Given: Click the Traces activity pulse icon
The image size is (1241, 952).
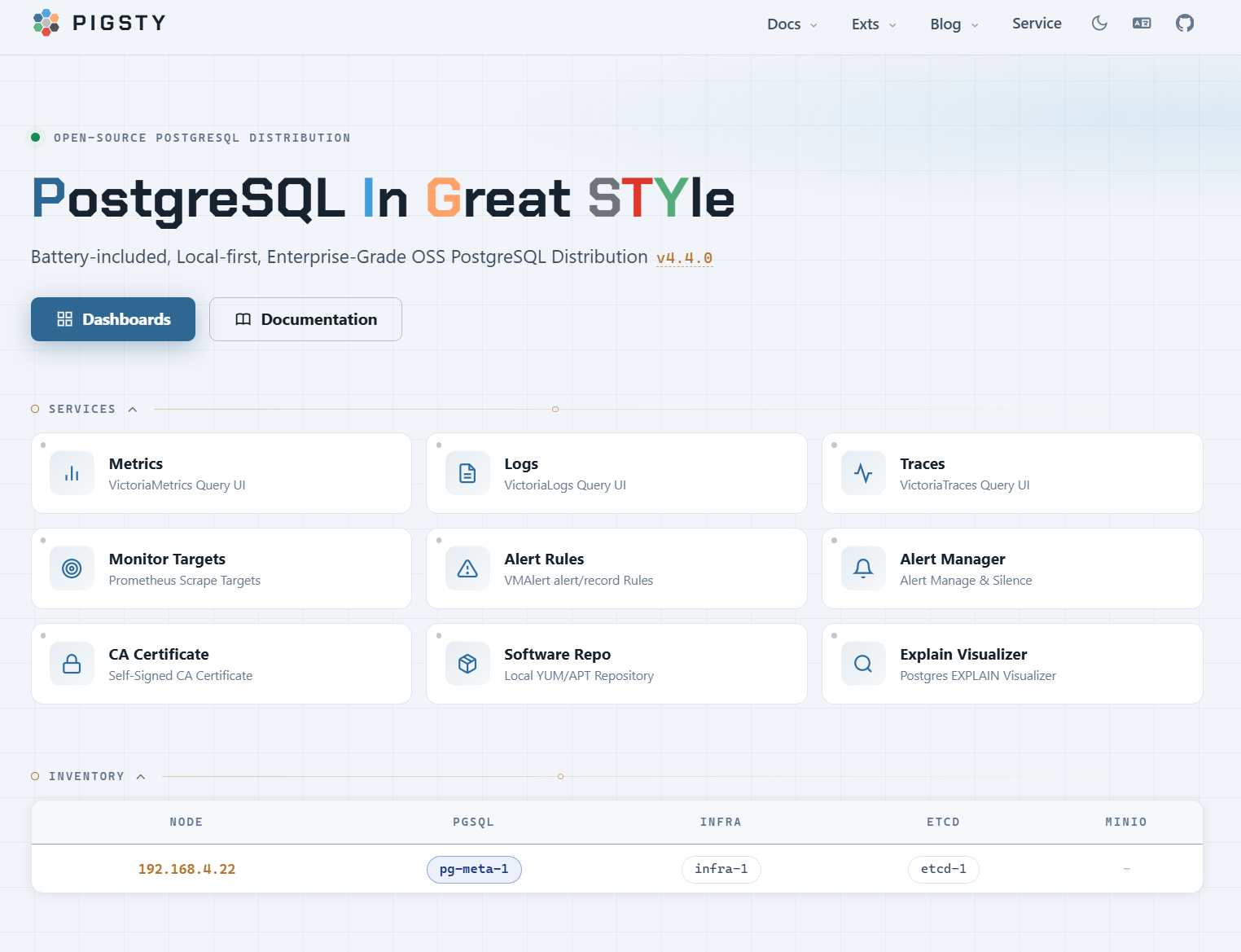Looking at the screenshot, I should click(x=863, y=473).
